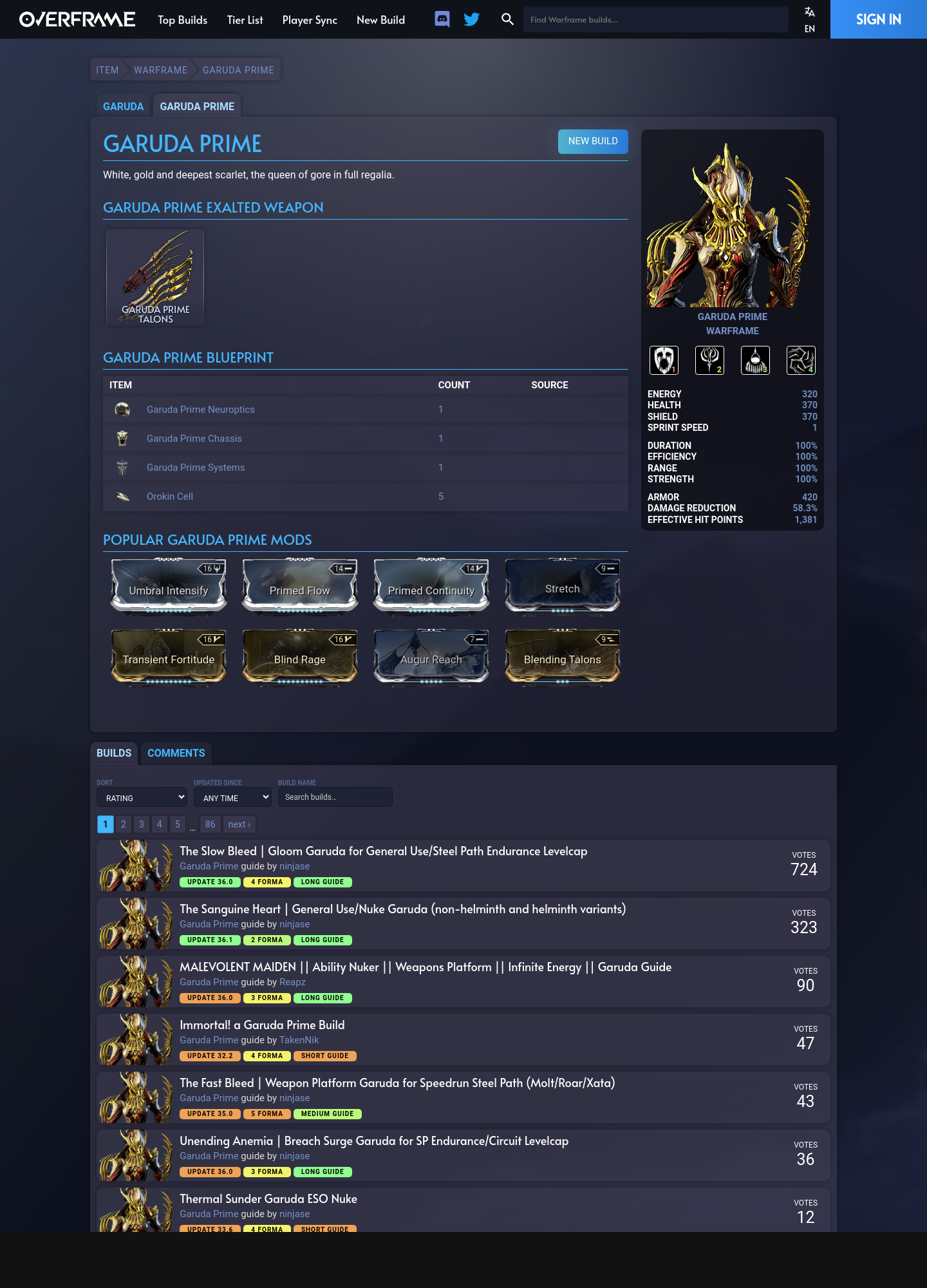
Task: Open the Discord icon link
Action: (442, 19)
